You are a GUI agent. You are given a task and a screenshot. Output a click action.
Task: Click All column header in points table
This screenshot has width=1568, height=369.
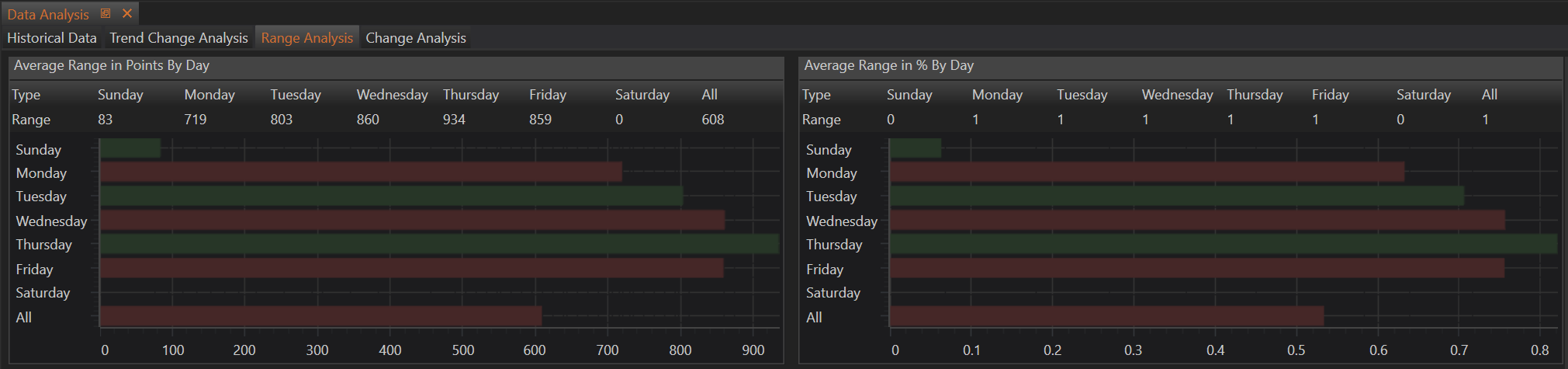click(709, 95)
